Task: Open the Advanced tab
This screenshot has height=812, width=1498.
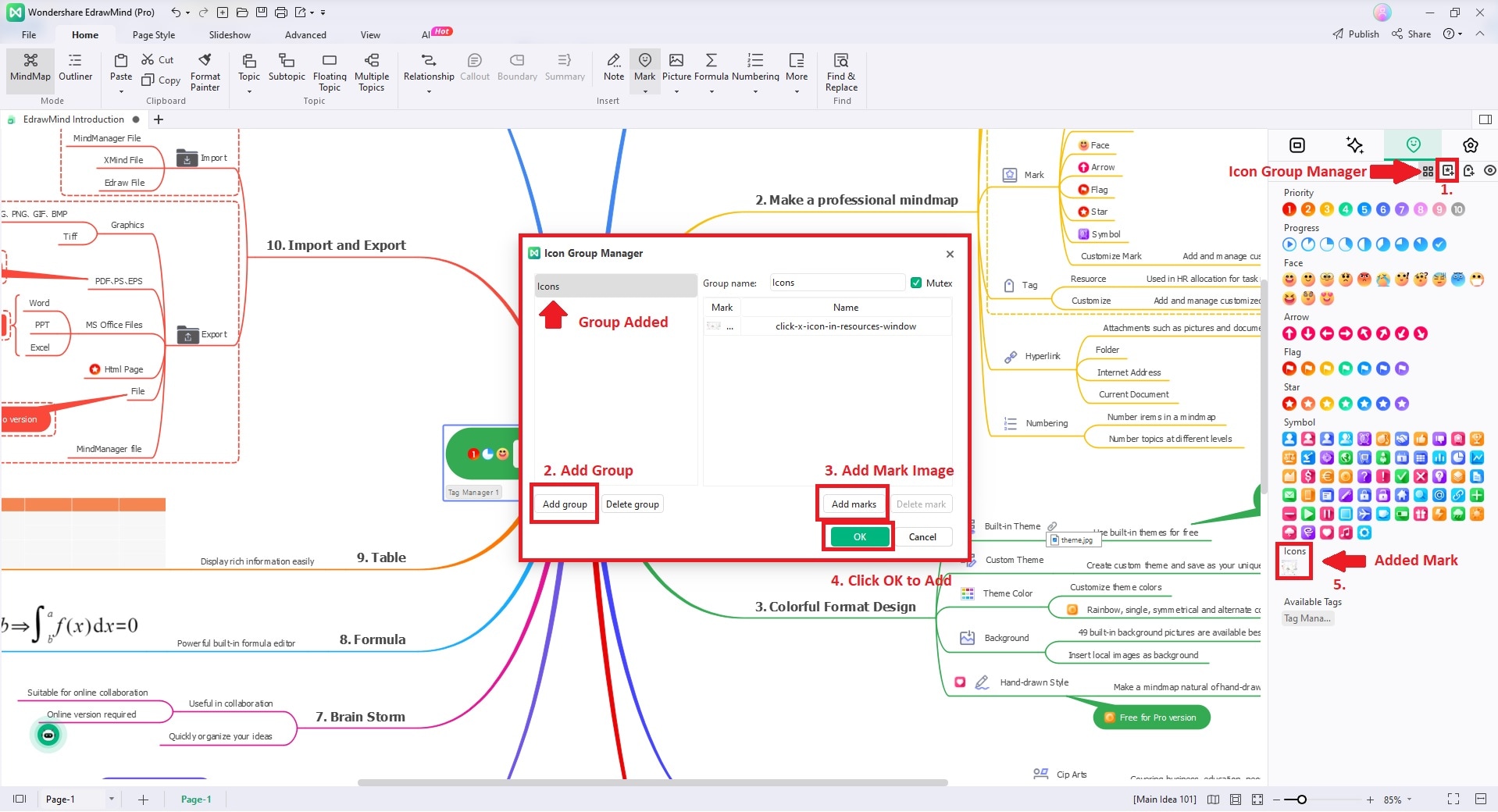Action: (x=305, y=35)
